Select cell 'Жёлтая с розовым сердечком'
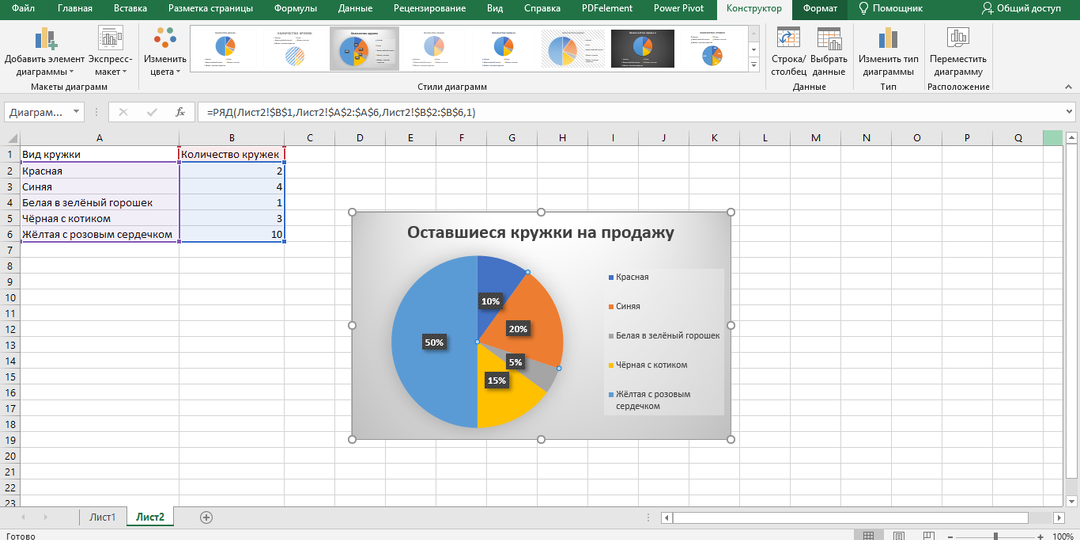The width and height of the screenshot is (1080, 540). (100, 234)
